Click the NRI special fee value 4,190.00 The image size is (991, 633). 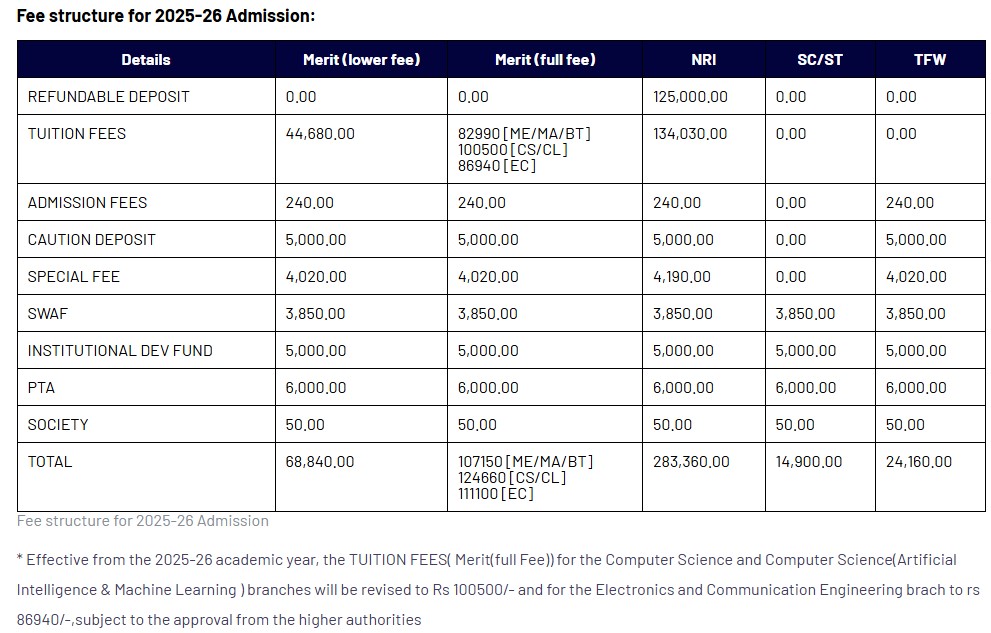coord(682,277)
